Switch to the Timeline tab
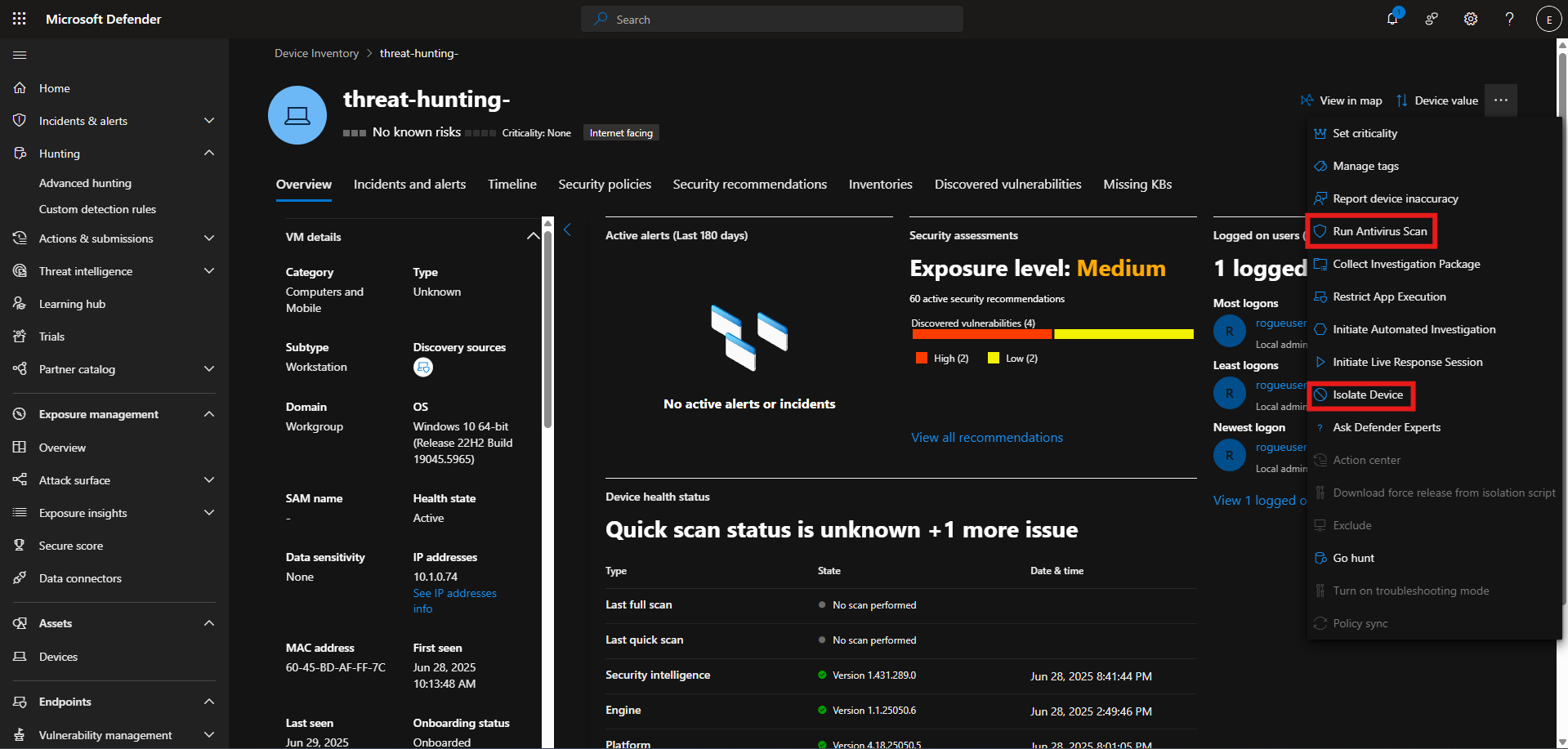 point(512,185)
